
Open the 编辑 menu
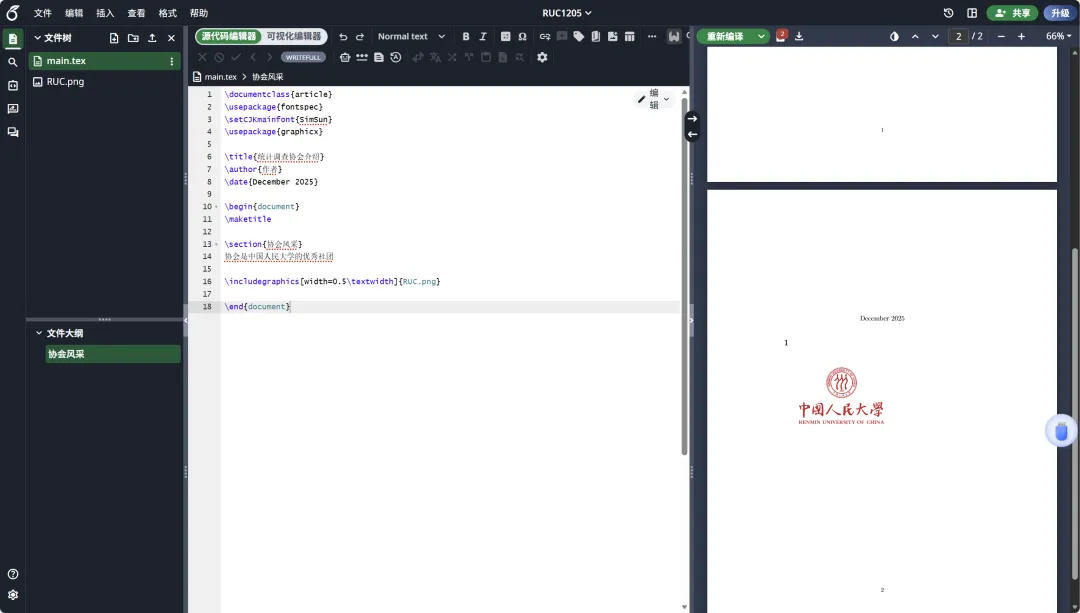pos(74,13)
